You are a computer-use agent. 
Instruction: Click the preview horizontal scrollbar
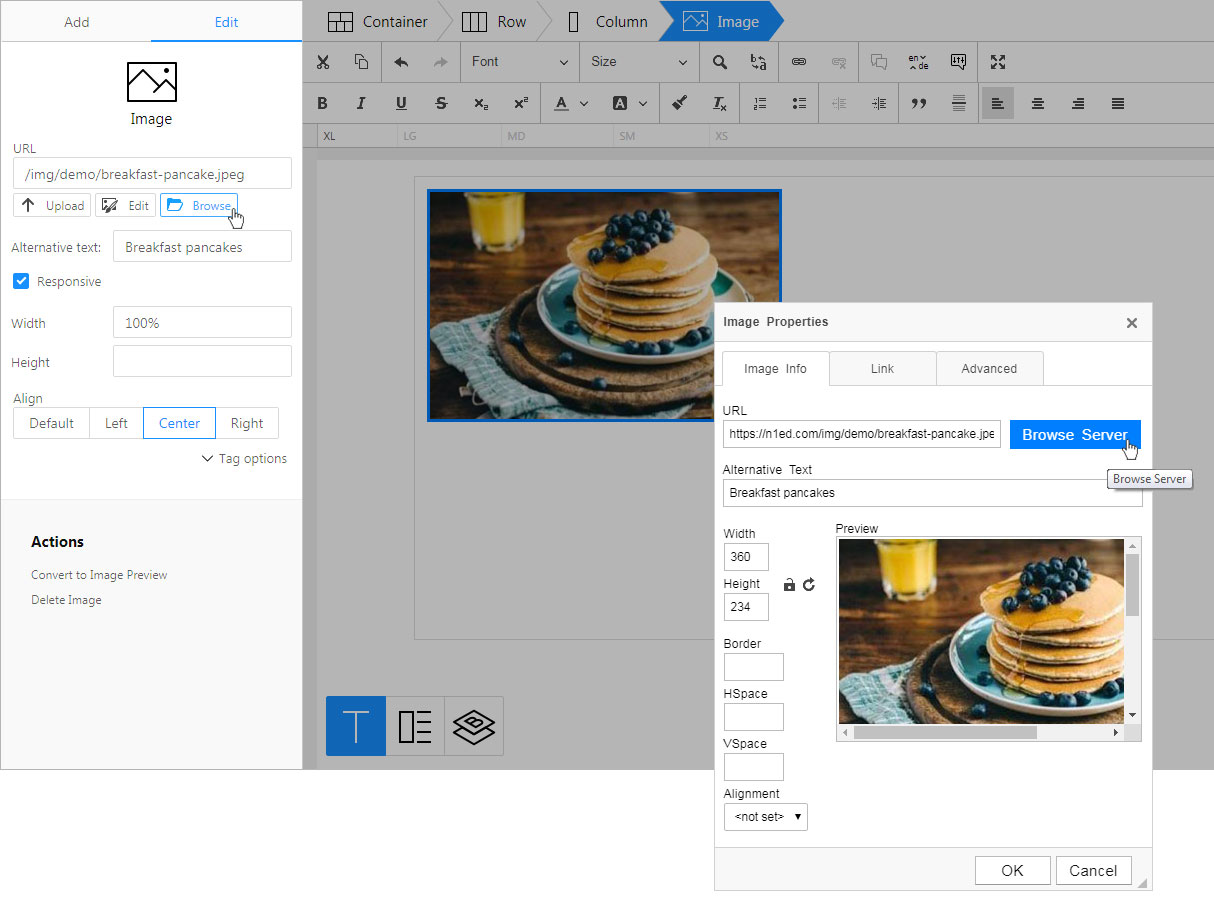point(981,733)
